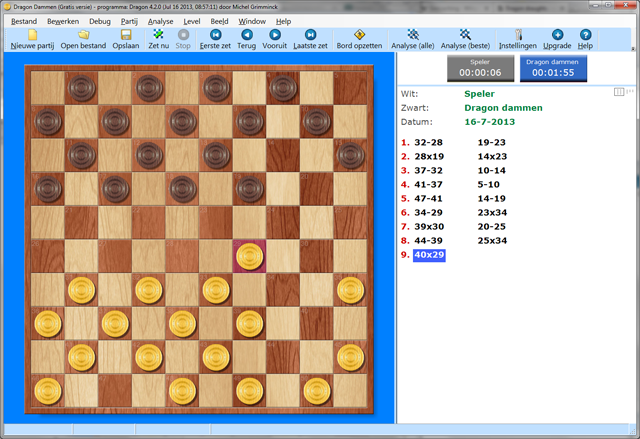Screen dimensions: 640x439
Task: Select move 44-39 in the move list
Action: [x=428, y=241]
